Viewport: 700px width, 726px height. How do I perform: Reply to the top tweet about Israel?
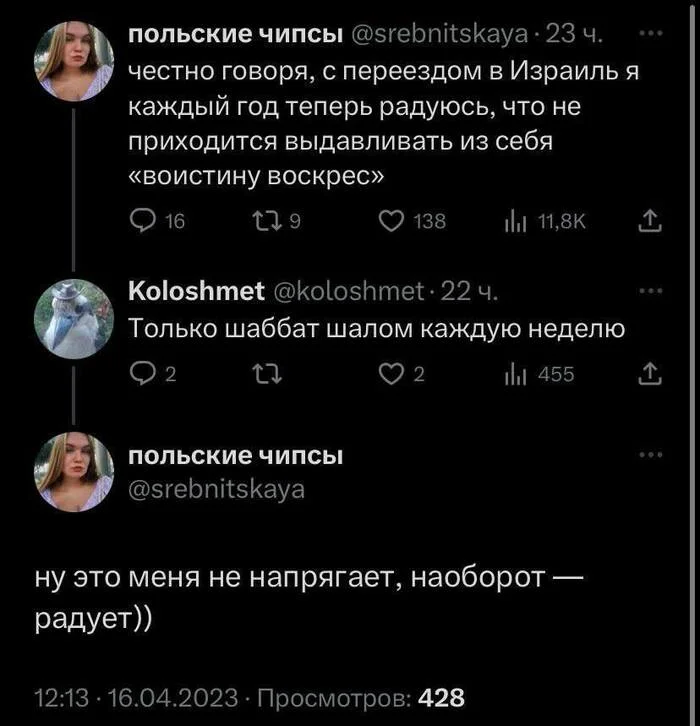(x=142, y=221)
